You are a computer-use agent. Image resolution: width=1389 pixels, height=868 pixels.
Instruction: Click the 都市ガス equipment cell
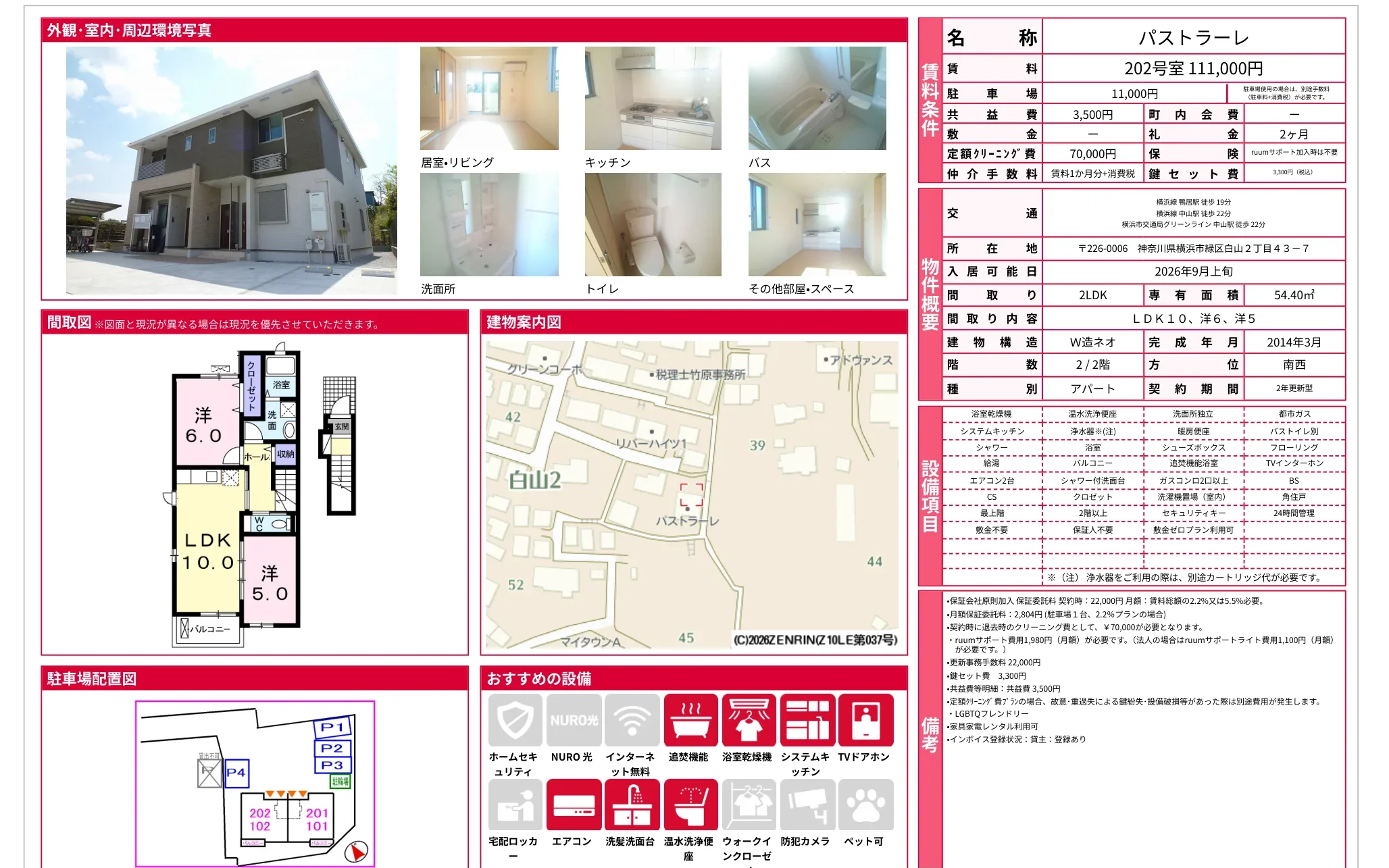1294,414
